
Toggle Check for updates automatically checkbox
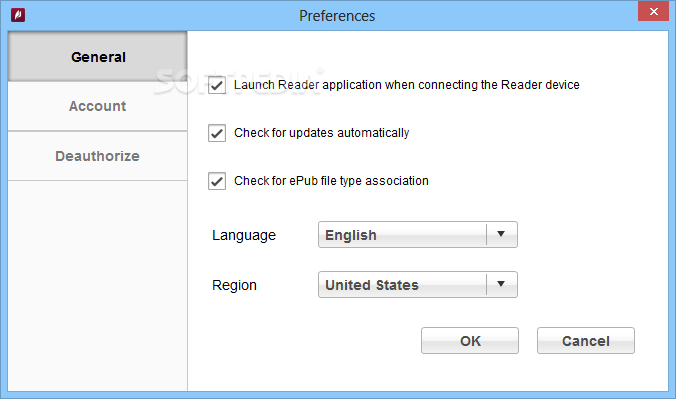[217, 133]
